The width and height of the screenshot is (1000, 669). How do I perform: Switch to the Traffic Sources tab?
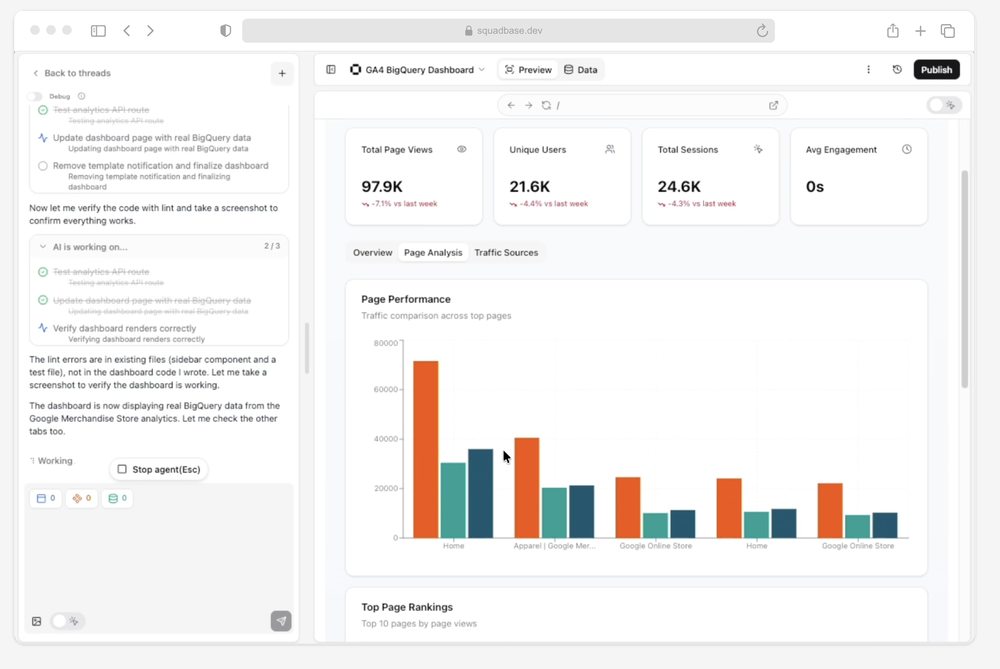[506, 253]
